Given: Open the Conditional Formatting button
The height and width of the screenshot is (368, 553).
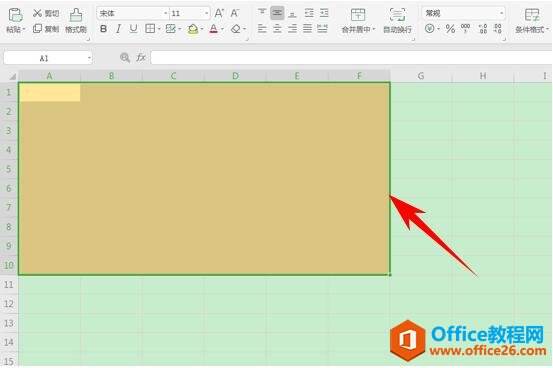Looking at the screenshot, I should (532, 21).
